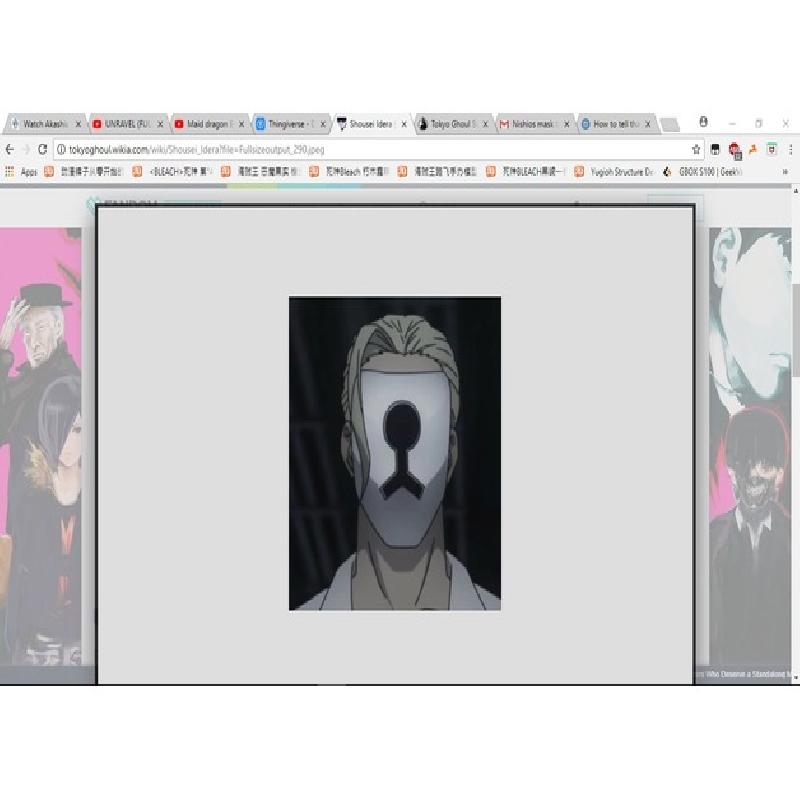This screenshot has width=800, height=800.
Task: Open the teal-topped extension icon in toolbar
Action: pos(772,149)
